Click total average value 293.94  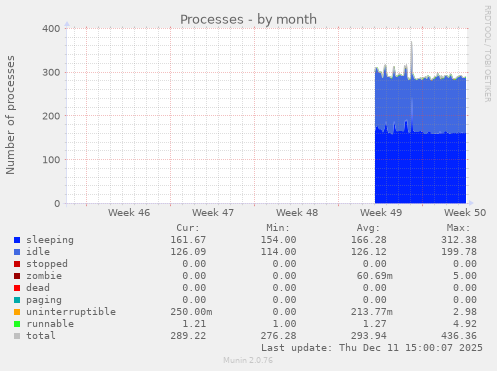(x=369, y=336)
